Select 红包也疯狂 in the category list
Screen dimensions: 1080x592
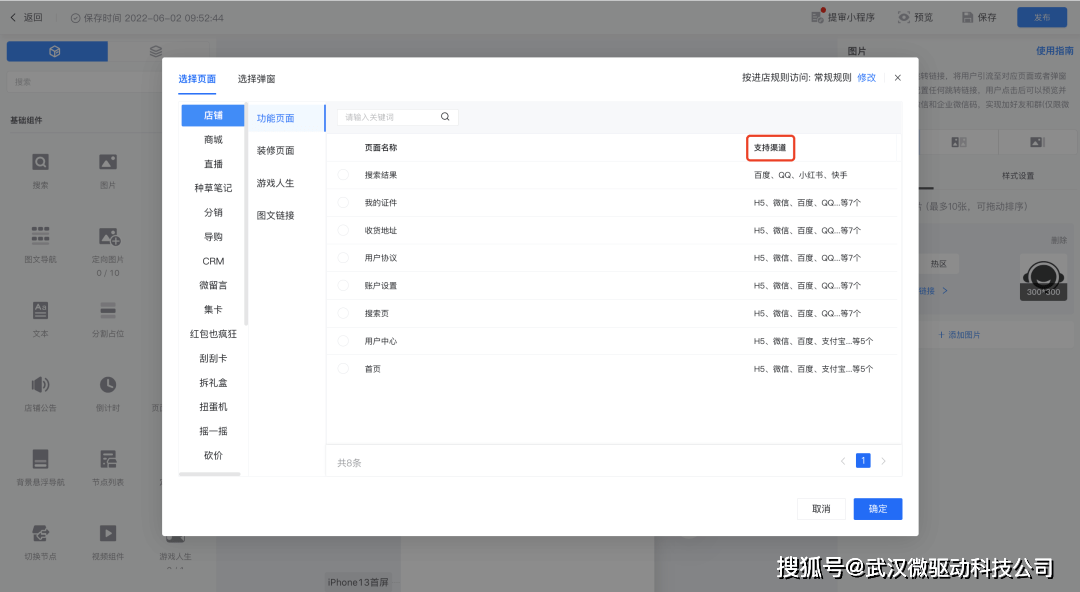click(x=213, y=334)
